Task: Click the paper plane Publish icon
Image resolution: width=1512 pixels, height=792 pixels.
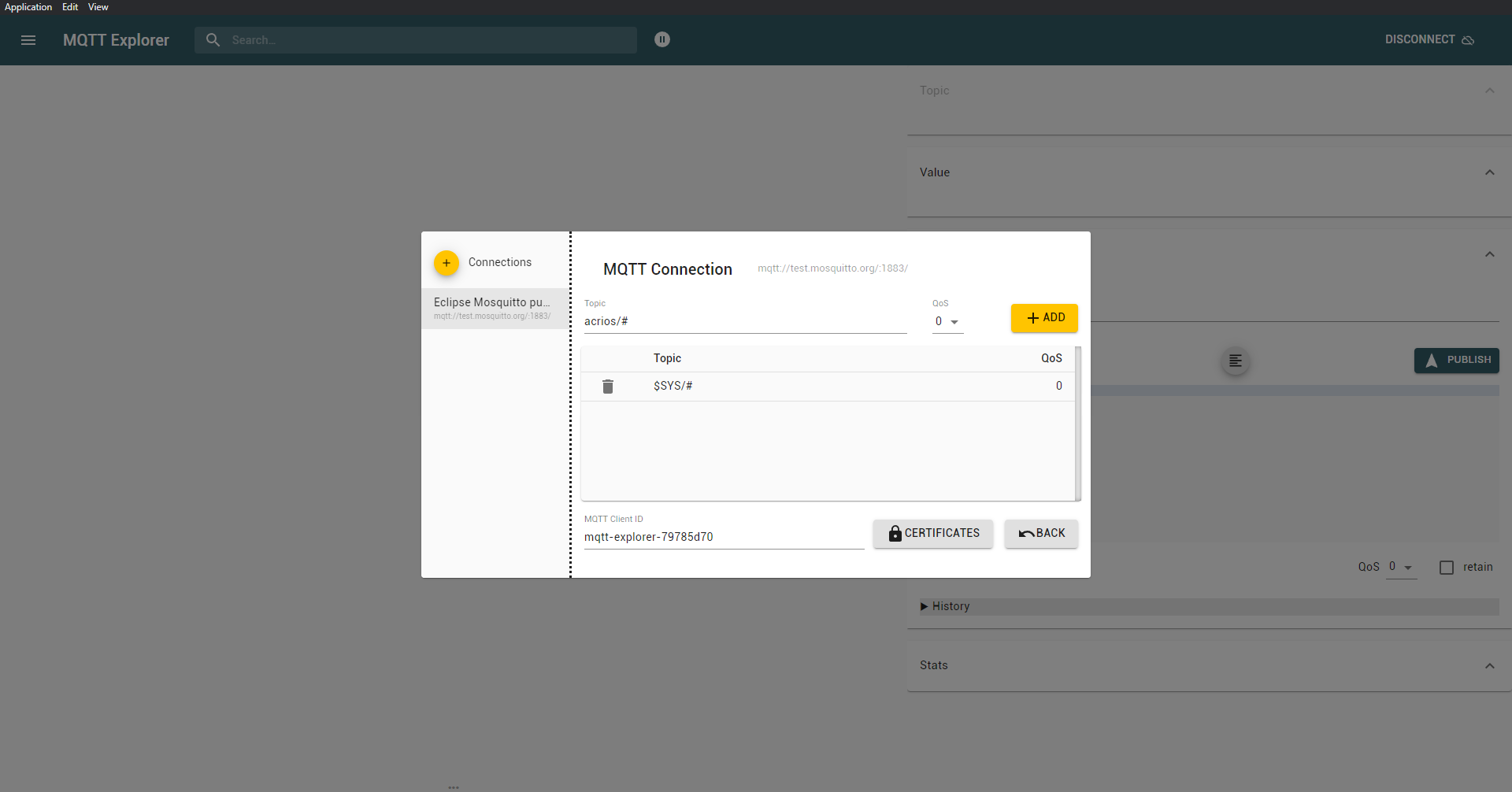Action: point(1432,361)
